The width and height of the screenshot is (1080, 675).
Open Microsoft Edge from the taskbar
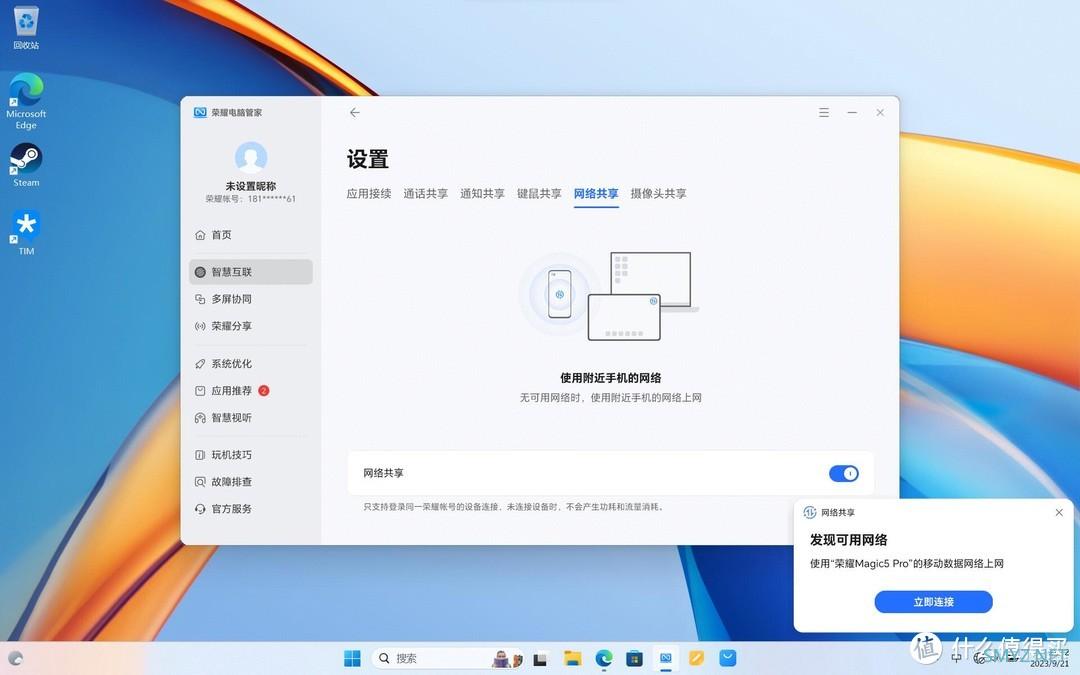coord(604,658)
